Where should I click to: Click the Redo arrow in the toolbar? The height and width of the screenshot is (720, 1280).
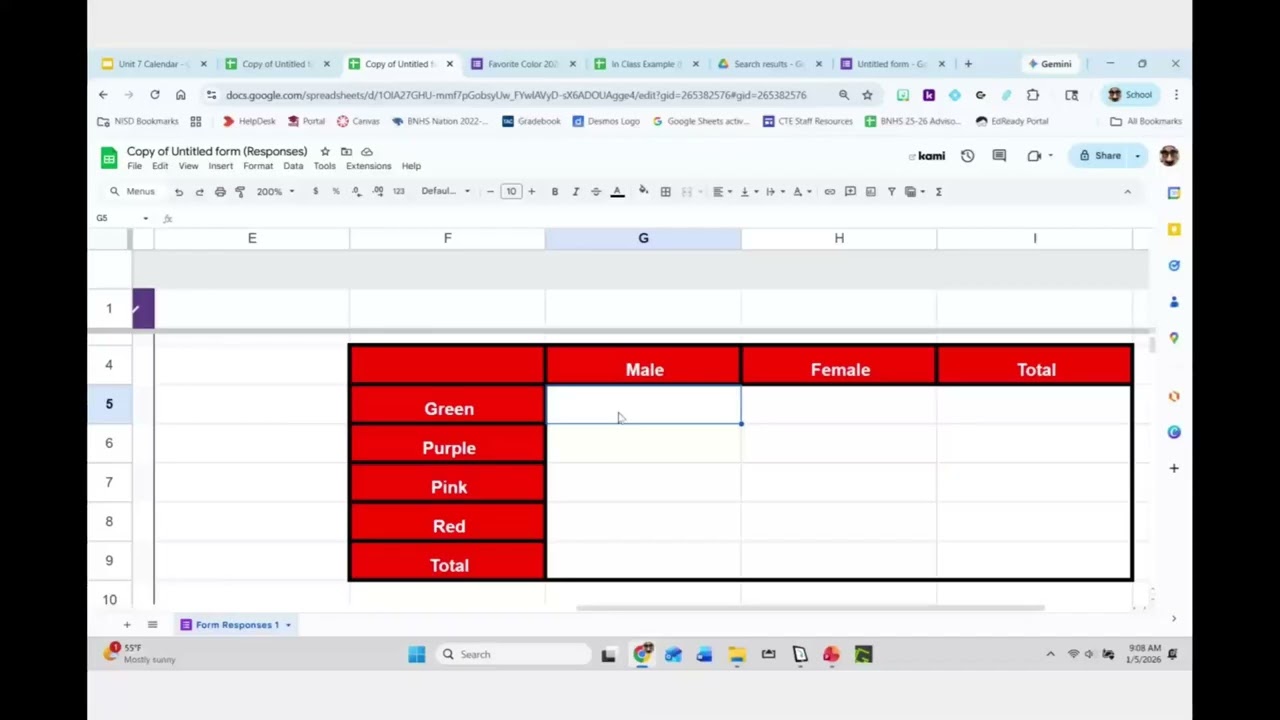(x=199, y=191)
